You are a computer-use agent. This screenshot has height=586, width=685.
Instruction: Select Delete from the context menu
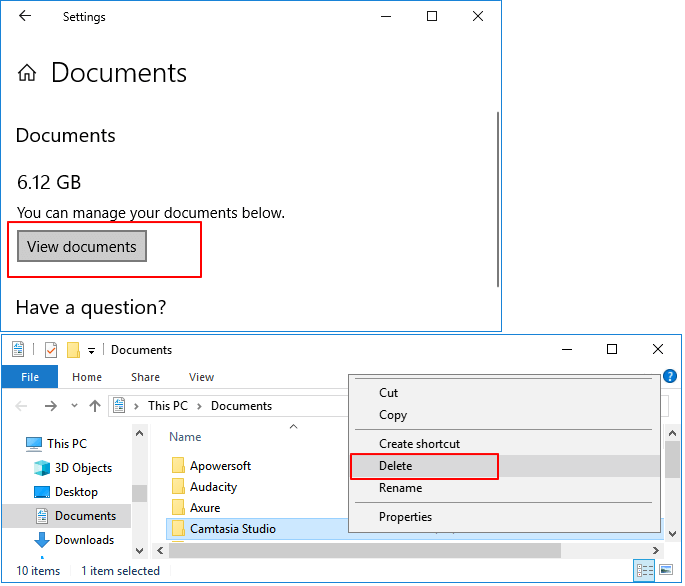pos(395,466)
